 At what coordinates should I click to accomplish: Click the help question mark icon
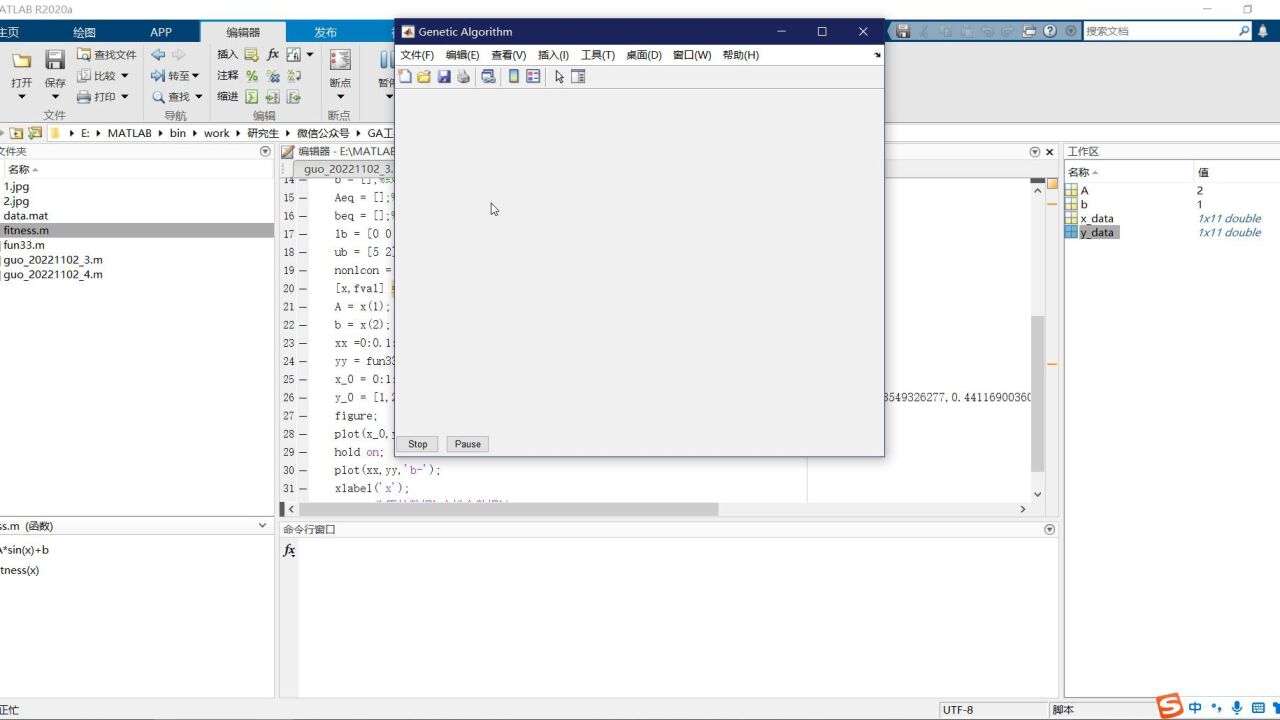click(1050, 31)
